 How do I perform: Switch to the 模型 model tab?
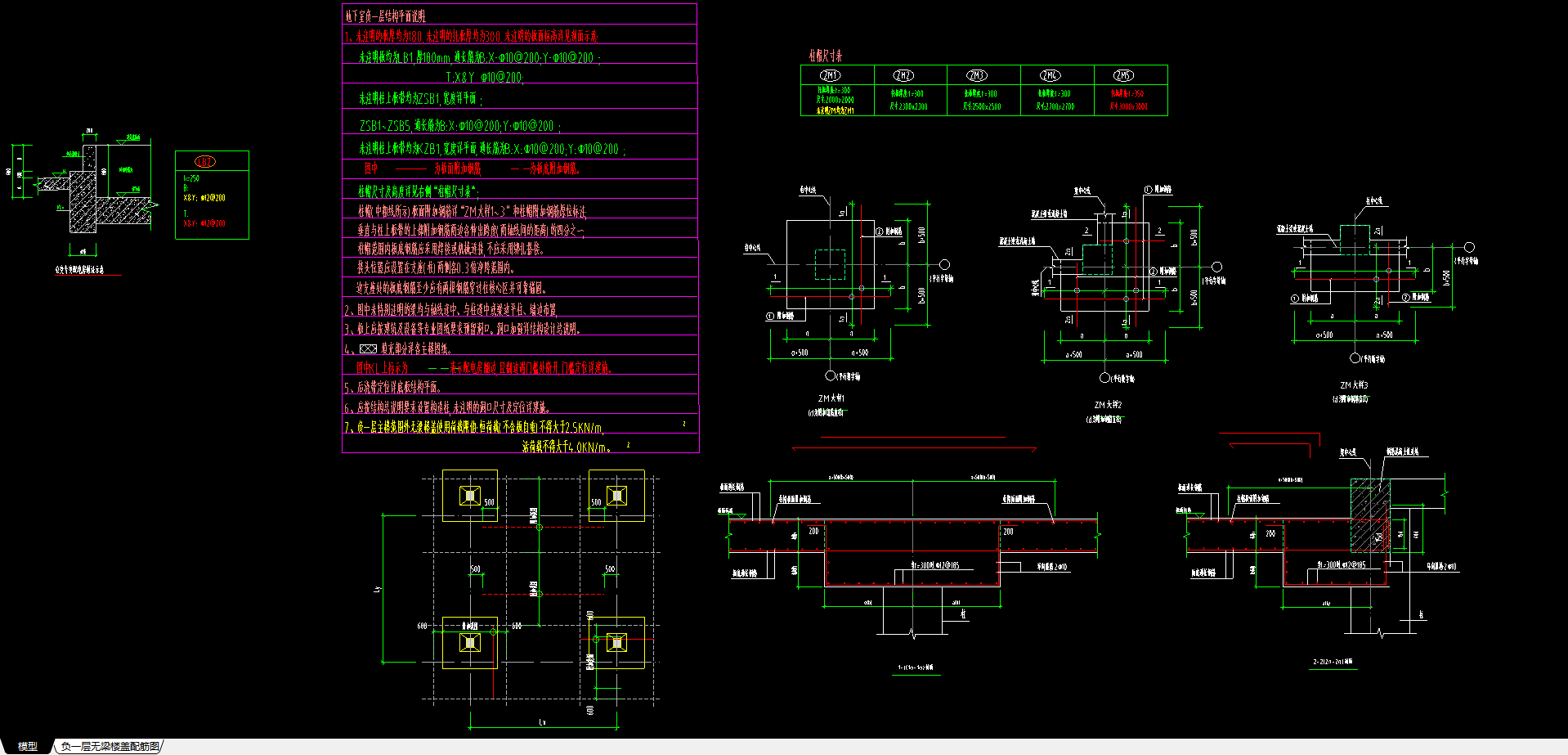pos(28,746)
